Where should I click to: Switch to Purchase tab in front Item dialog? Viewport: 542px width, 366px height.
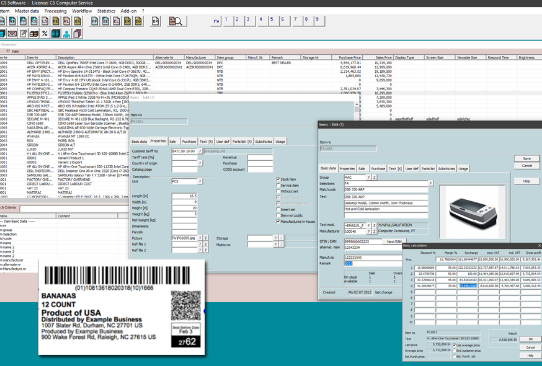[x=378, y=168]
